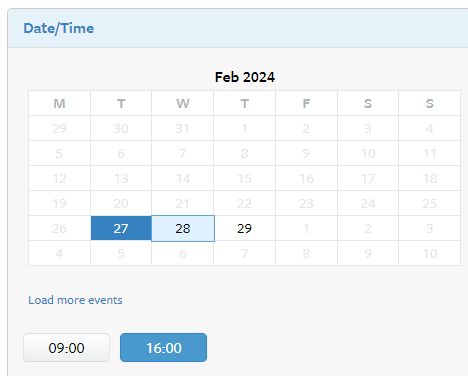The image size is (468, 376).
Task: Click disabled date 22 on calendar
Action: [x=244, y=203]
